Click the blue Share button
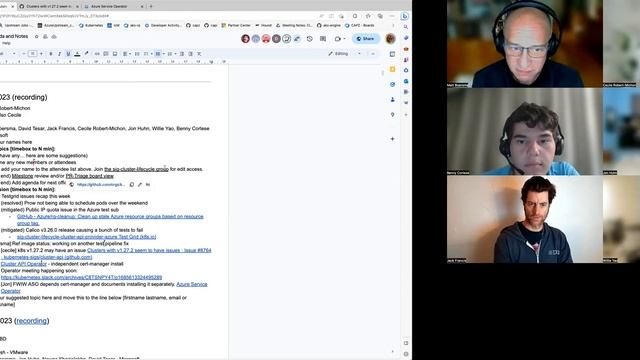The image size is (640, 360). click(366, 39)
